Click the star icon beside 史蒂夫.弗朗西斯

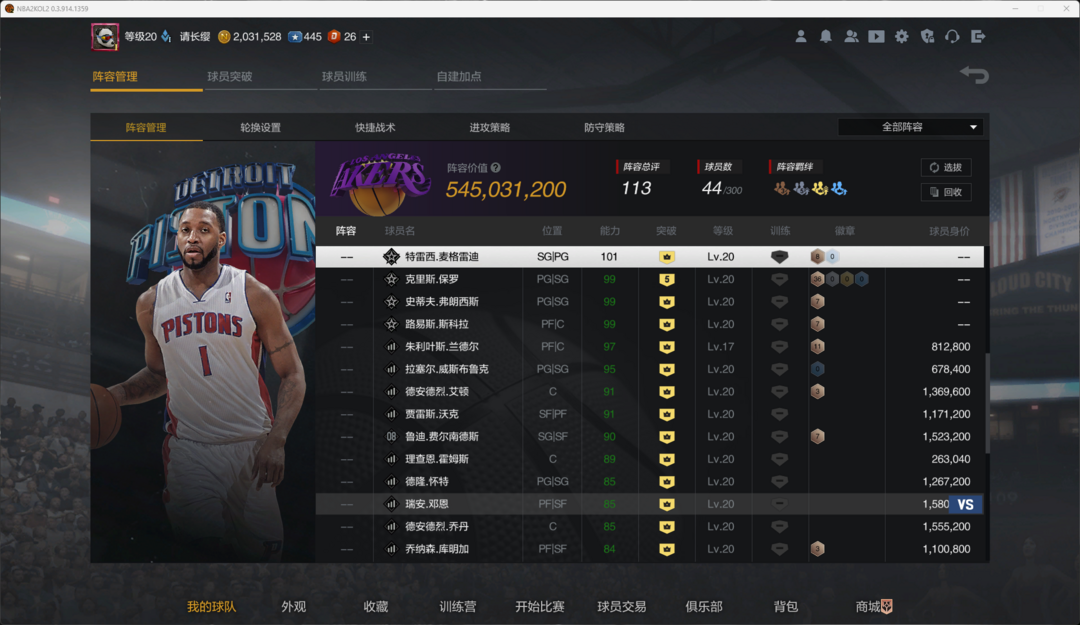coord(391,302)
